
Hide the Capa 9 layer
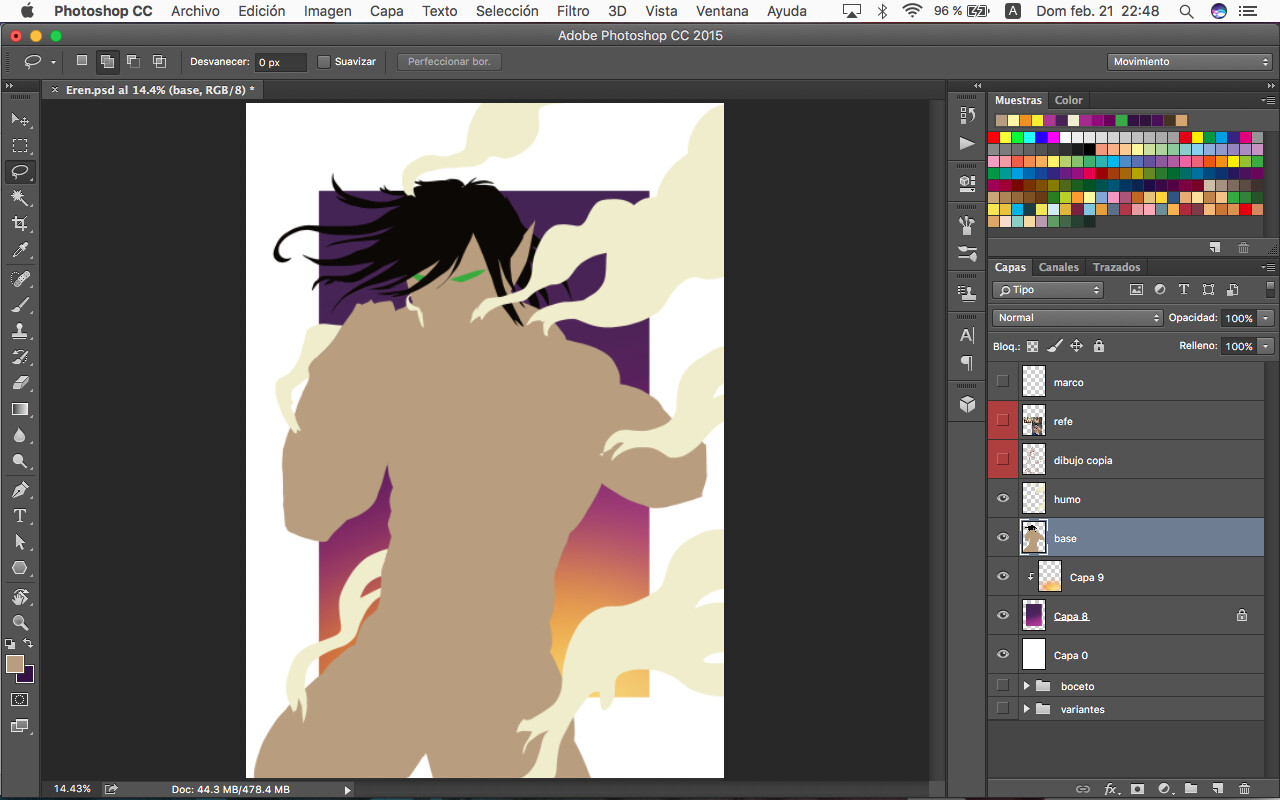point(1003,577)
